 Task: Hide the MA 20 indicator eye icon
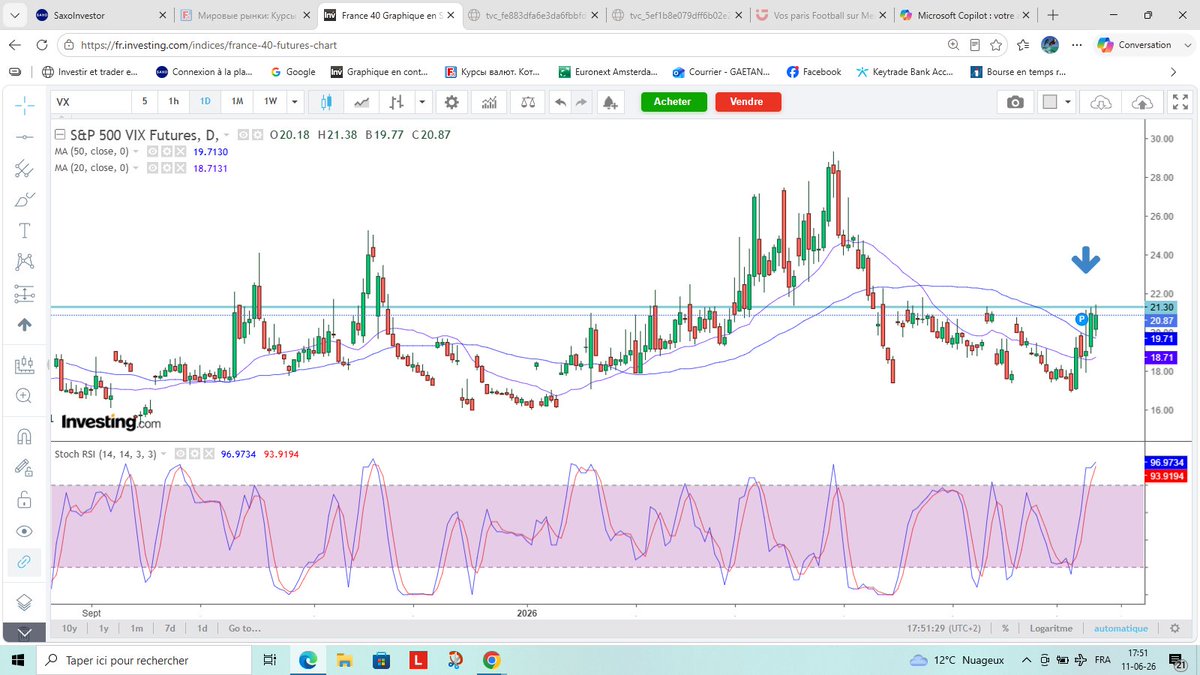click(152, 168)
